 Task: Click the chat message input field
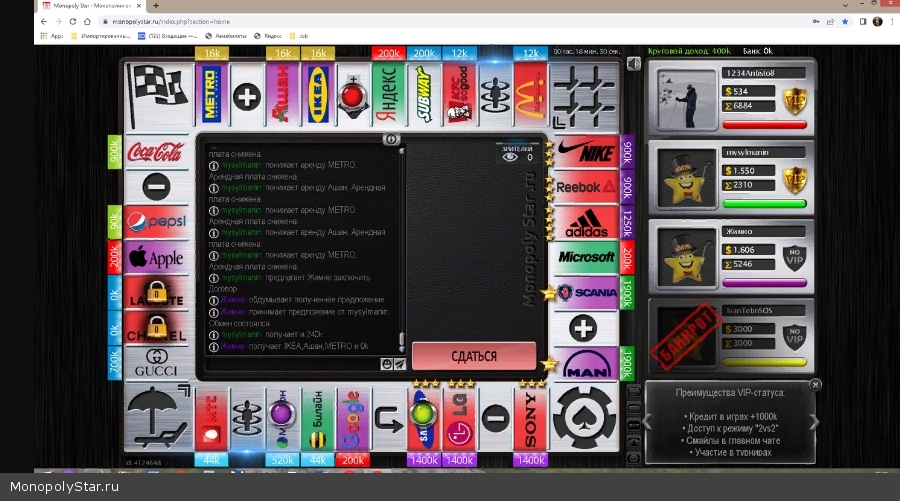pos(293,364)
